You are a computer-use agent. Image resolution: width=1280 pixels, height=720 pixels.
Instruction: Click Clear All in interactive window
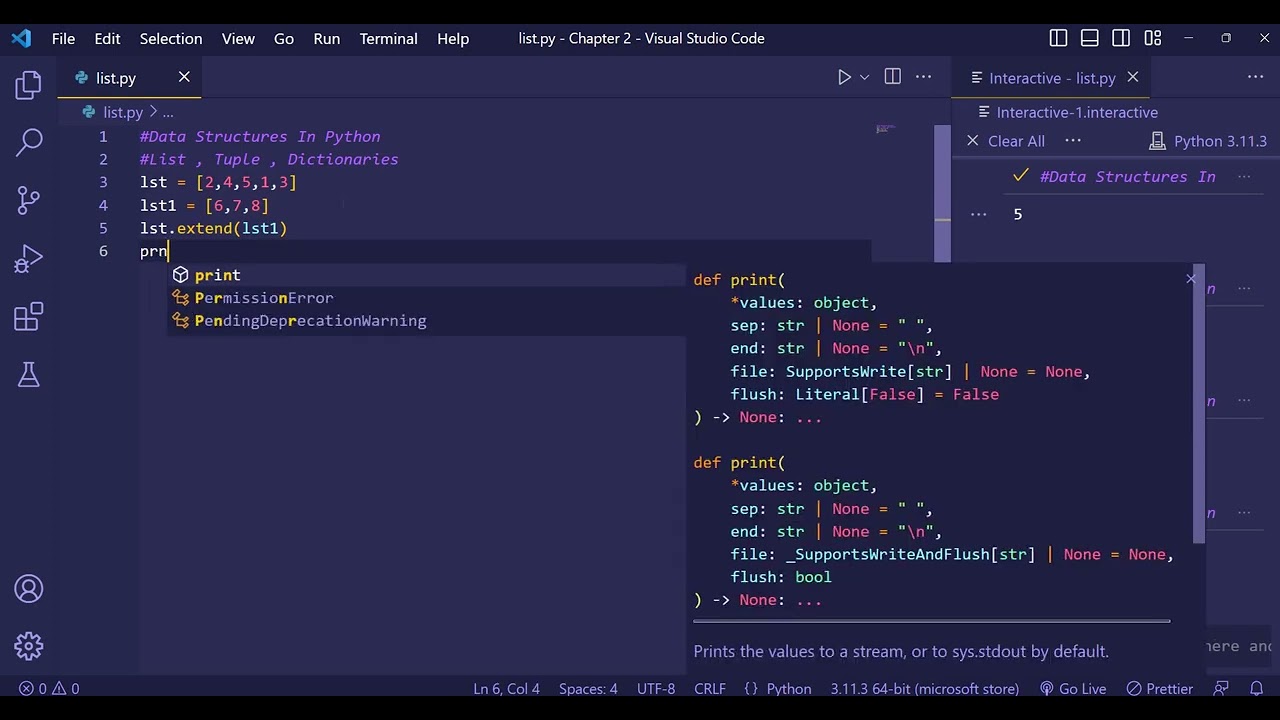click(1006, 141)
